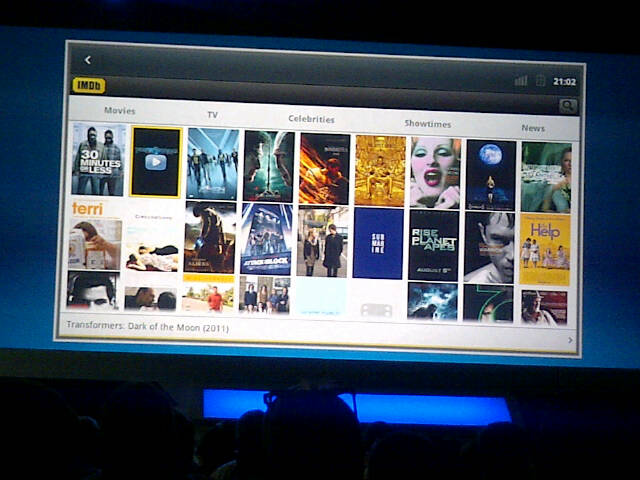Tap the signal strength status icon
Screen dimensions: 640x480
(x=520, y=81)
